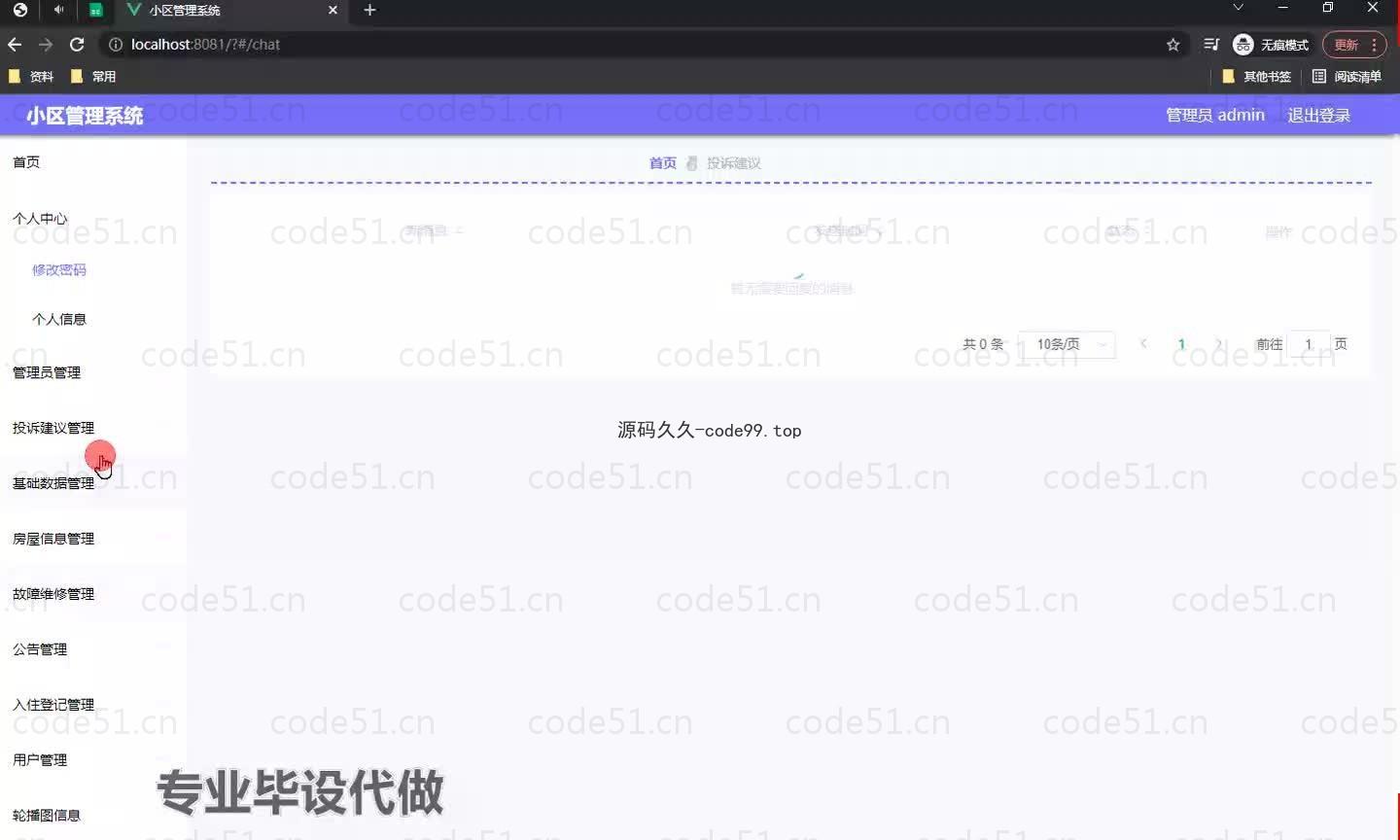The width and height of the screenshot is (1400, 840).
Task: Open the media control icon in toolbar
Action: point(1211,45)
